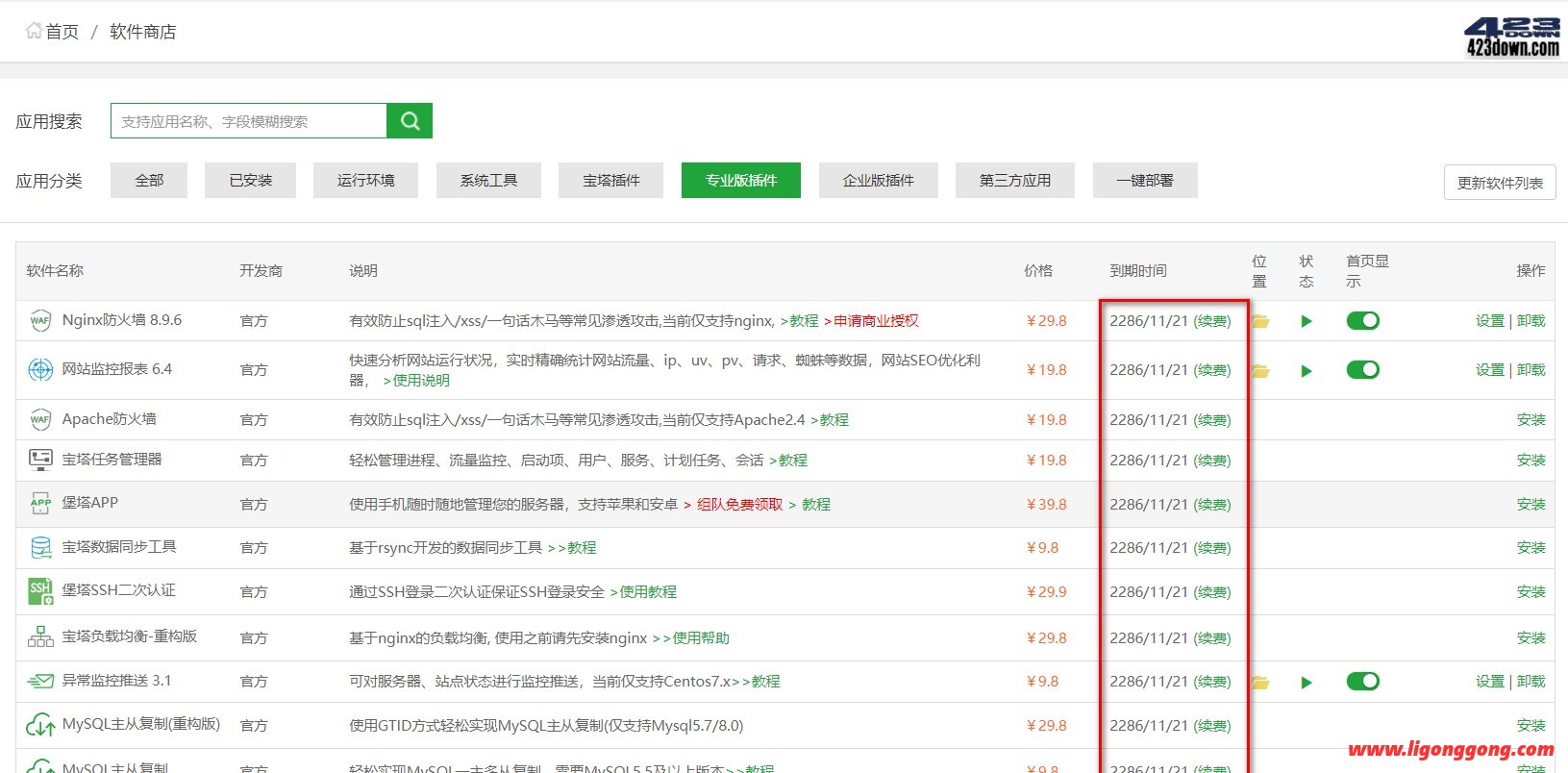This screenshot has width=1568, height=773.
Task: Click 设置 for 网站监控报表
Action: coord(1490,370)
